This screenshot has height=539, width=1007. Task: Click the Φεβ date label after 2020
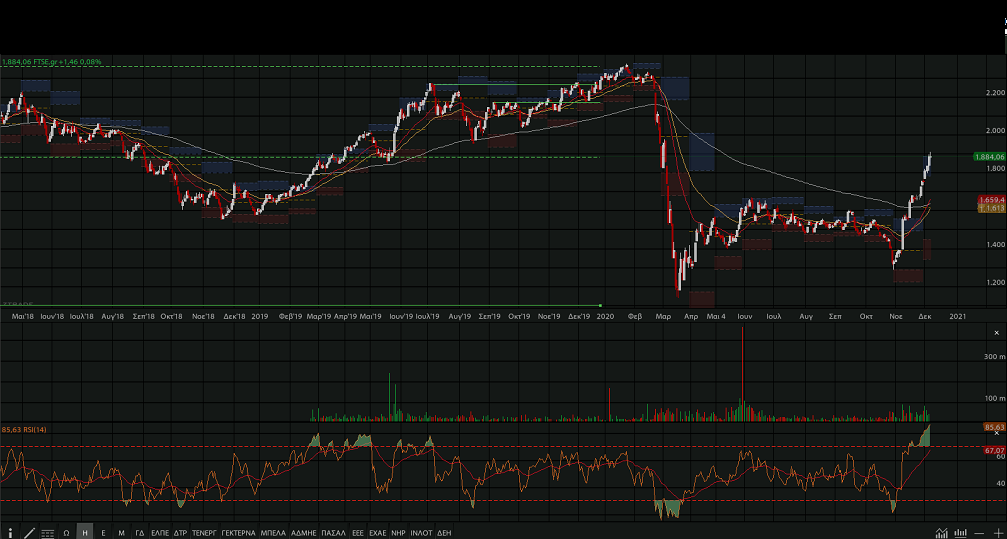click(x=635, y=317)
